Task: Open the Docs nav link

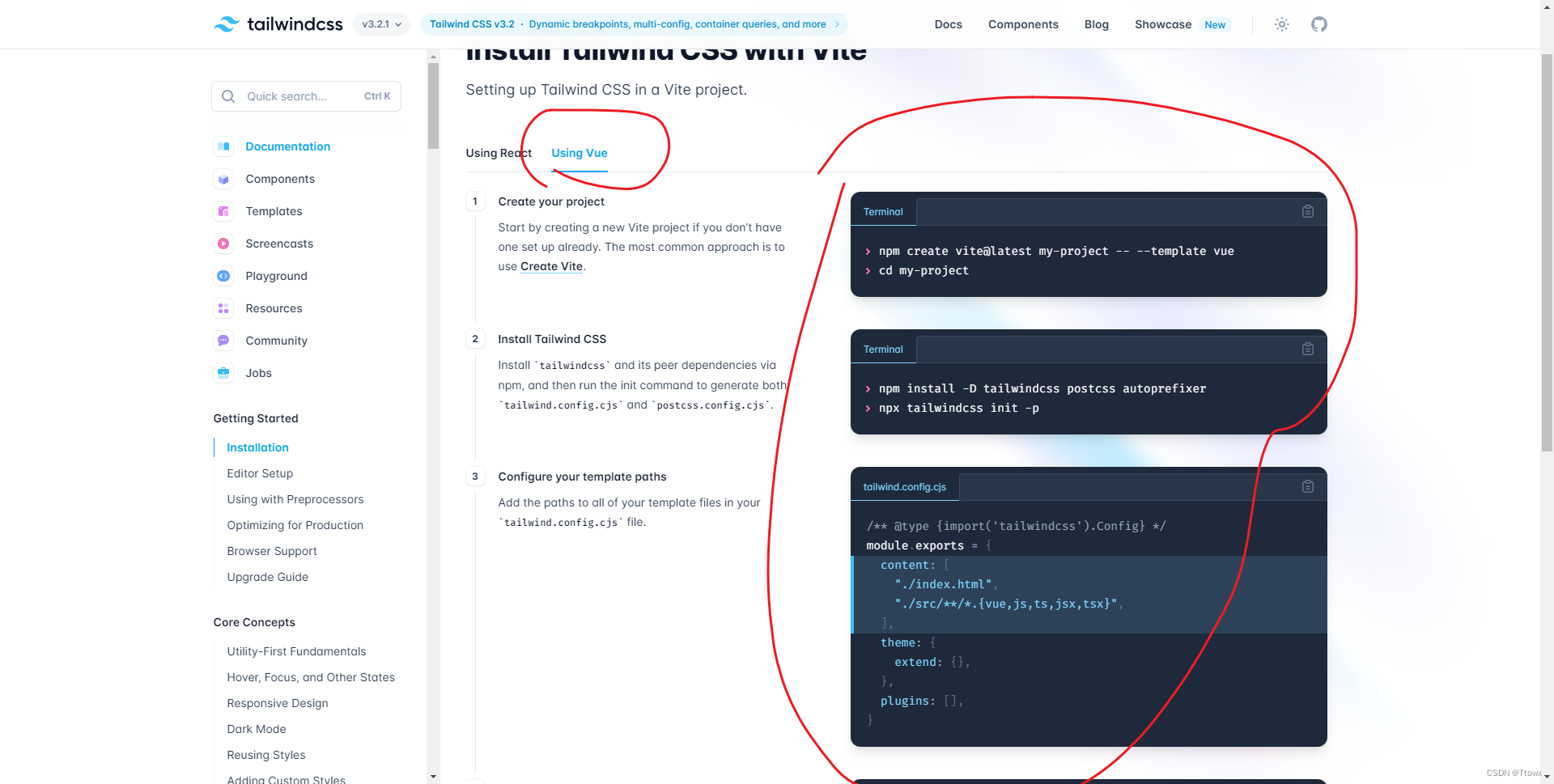Action: tap(948, 24)
